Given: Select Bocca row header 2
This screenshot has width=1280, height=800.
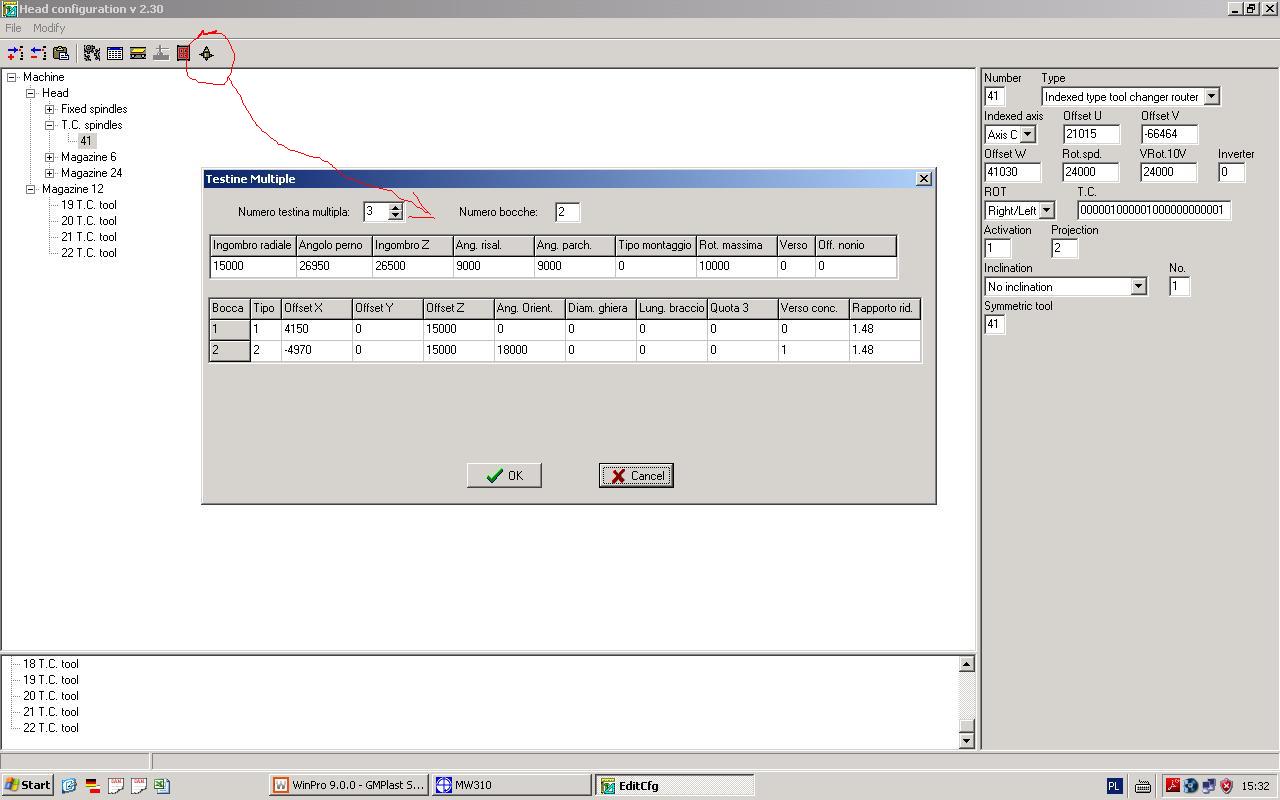Looking at the screenshot, I should tap(229, 350).
